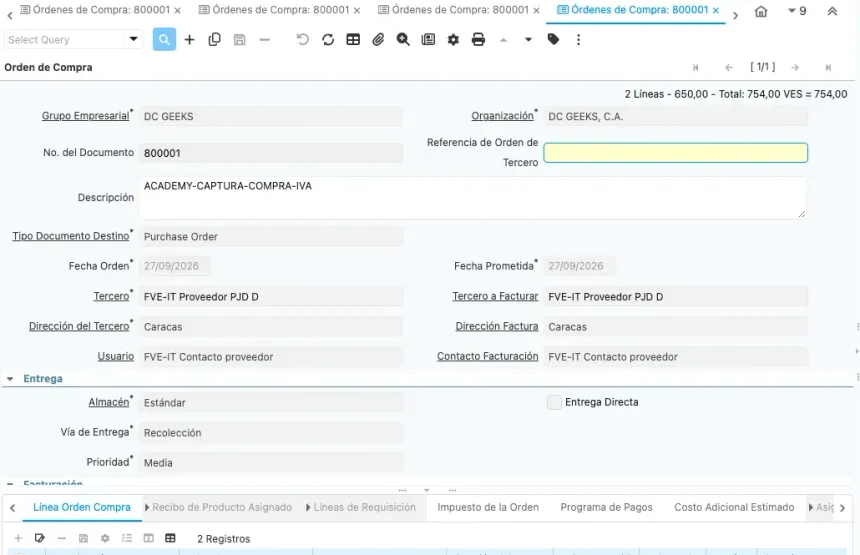
Task: Open Líneas de Requisición tab
Action: (361, 507)
